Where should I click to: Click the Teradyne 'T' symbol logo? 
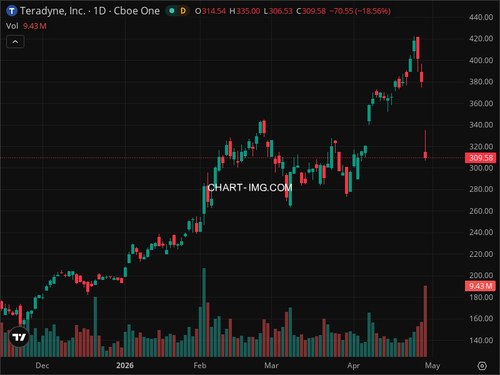pos(12,11)
